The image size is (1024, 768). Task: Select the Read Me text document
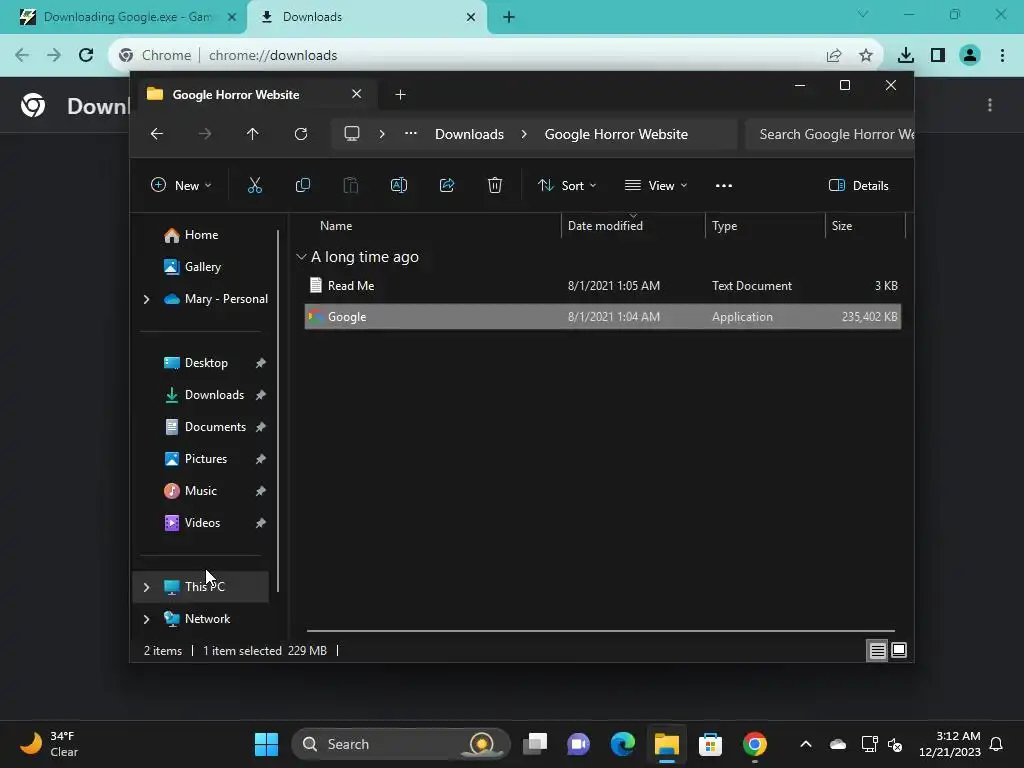coord(602,285)
